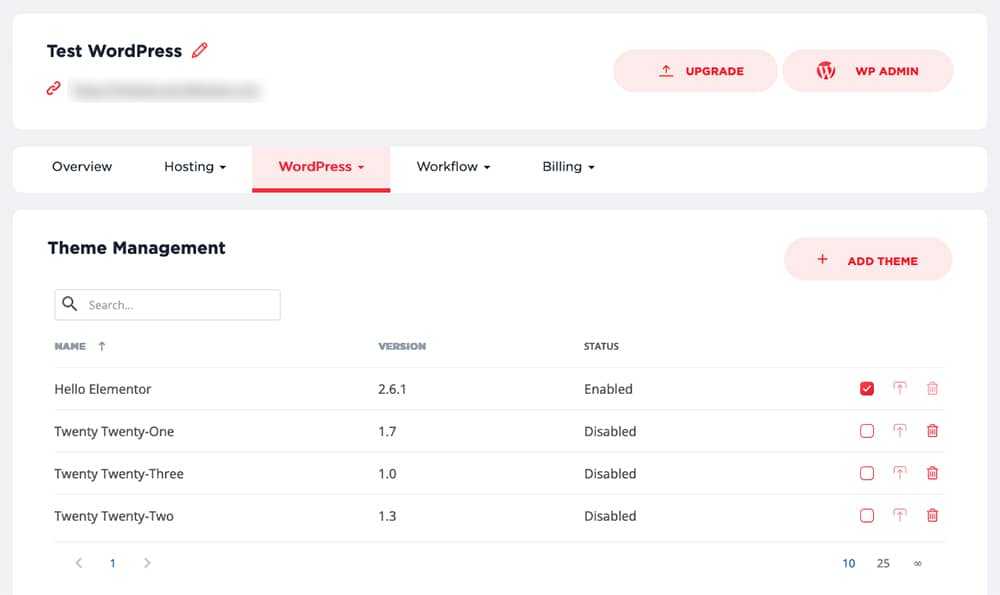
Task: Click update icon for Twenty Twenty-Two
Action: pos(900,515)
